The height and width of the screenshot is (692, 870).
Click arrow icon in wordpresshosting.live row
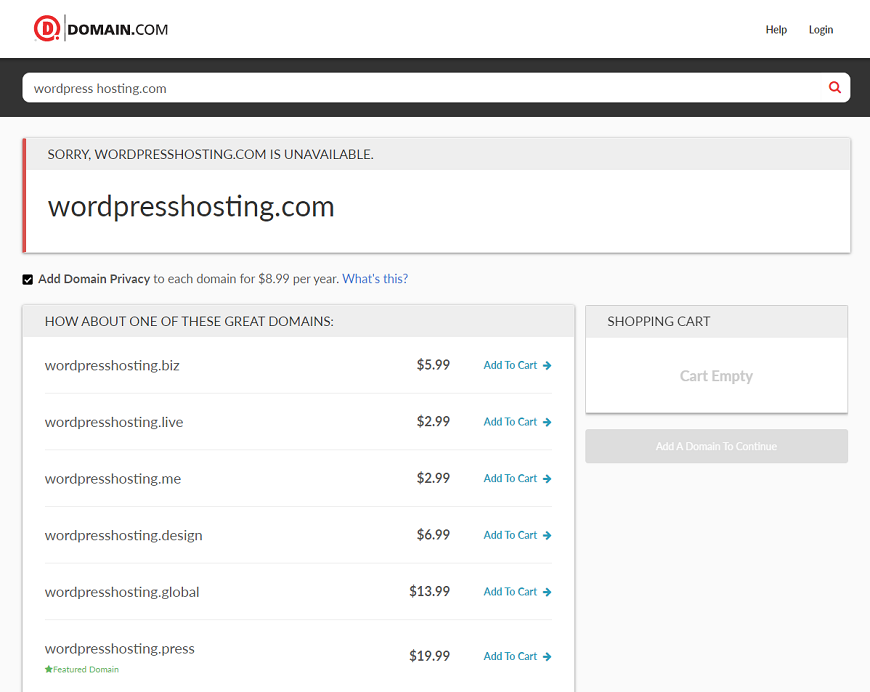pos(547,422)
